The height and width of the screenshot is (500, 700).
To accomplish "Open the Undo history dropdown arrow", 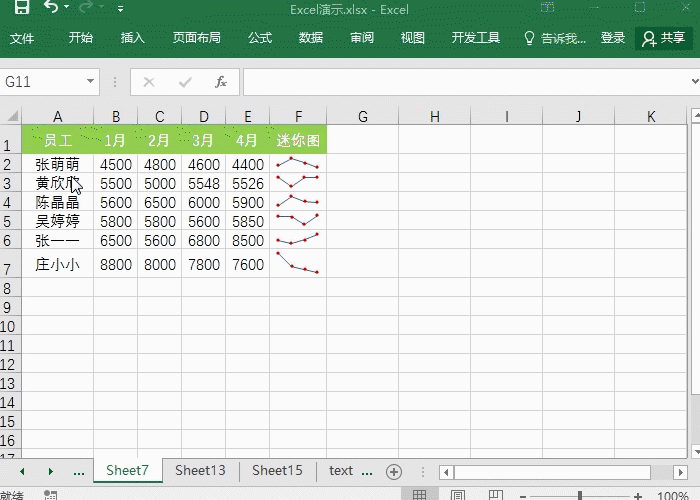I will [67, 8].
